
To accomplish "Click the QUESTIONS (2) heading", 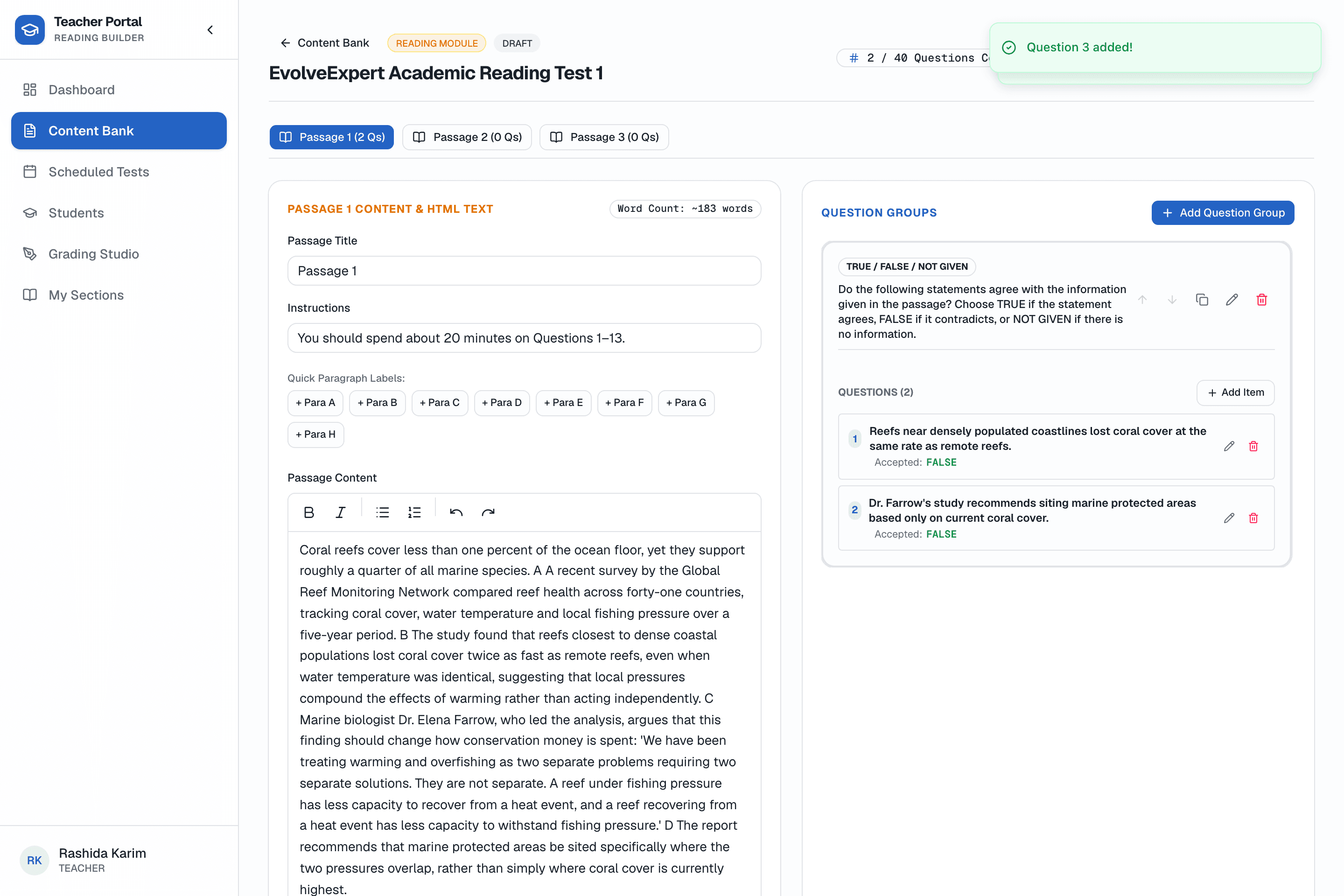I will coord(875,392).
